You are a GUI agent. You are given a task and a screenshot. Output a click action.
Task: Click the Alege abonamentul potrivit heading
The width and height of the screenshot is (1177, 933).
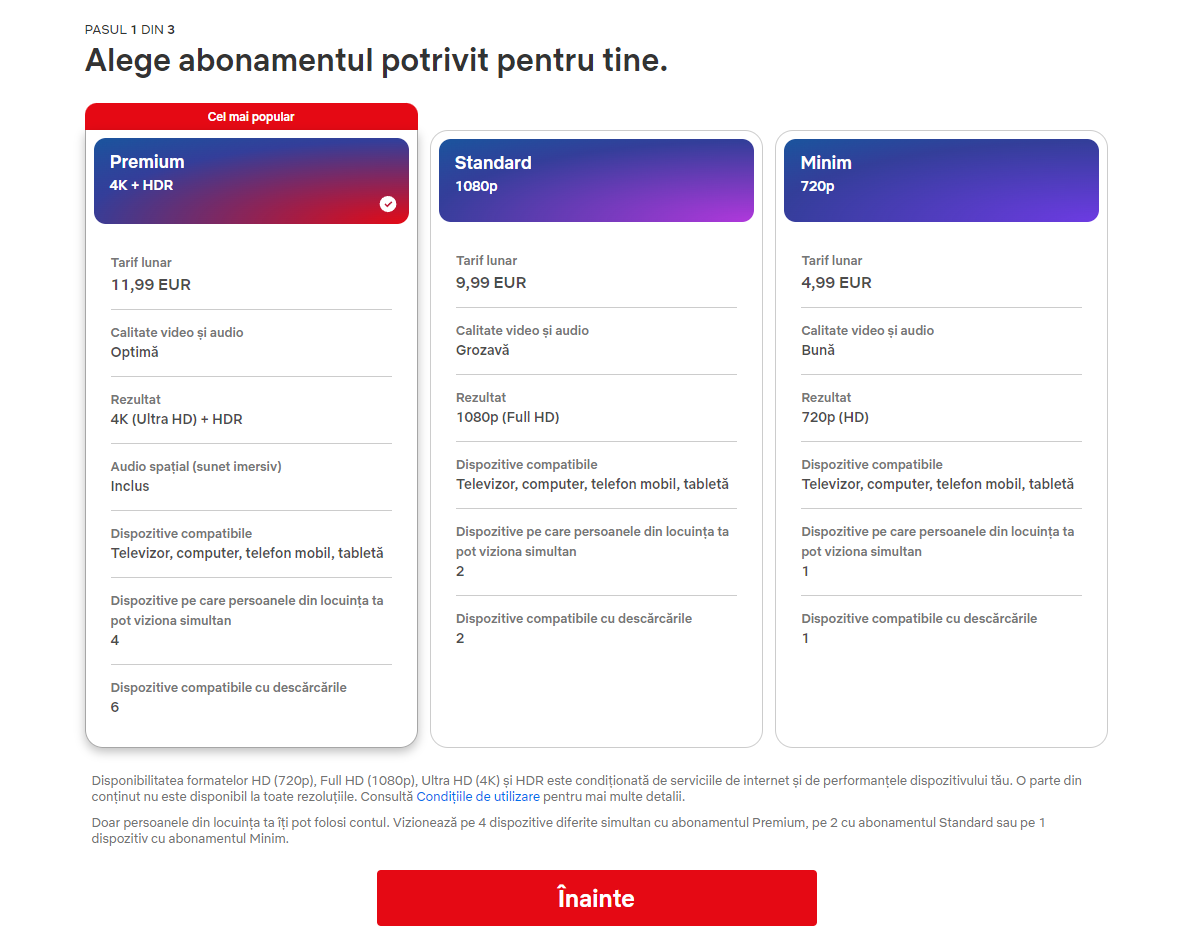click(x=376, y=60)
